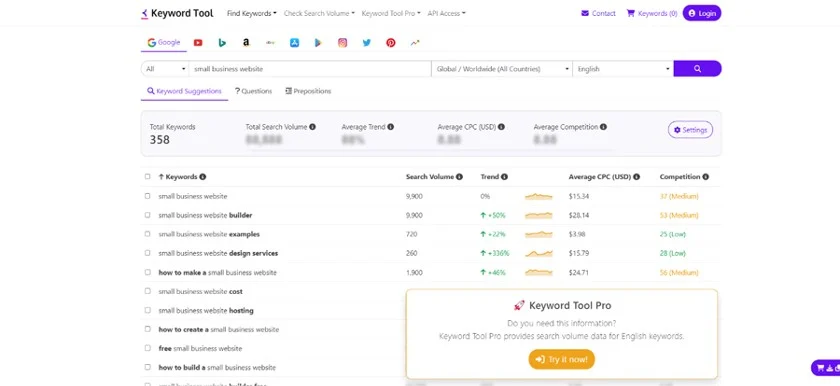Switch to the Instagram keyword source
This screenshot has height=386, width=840.
click(x=342, y=43)
